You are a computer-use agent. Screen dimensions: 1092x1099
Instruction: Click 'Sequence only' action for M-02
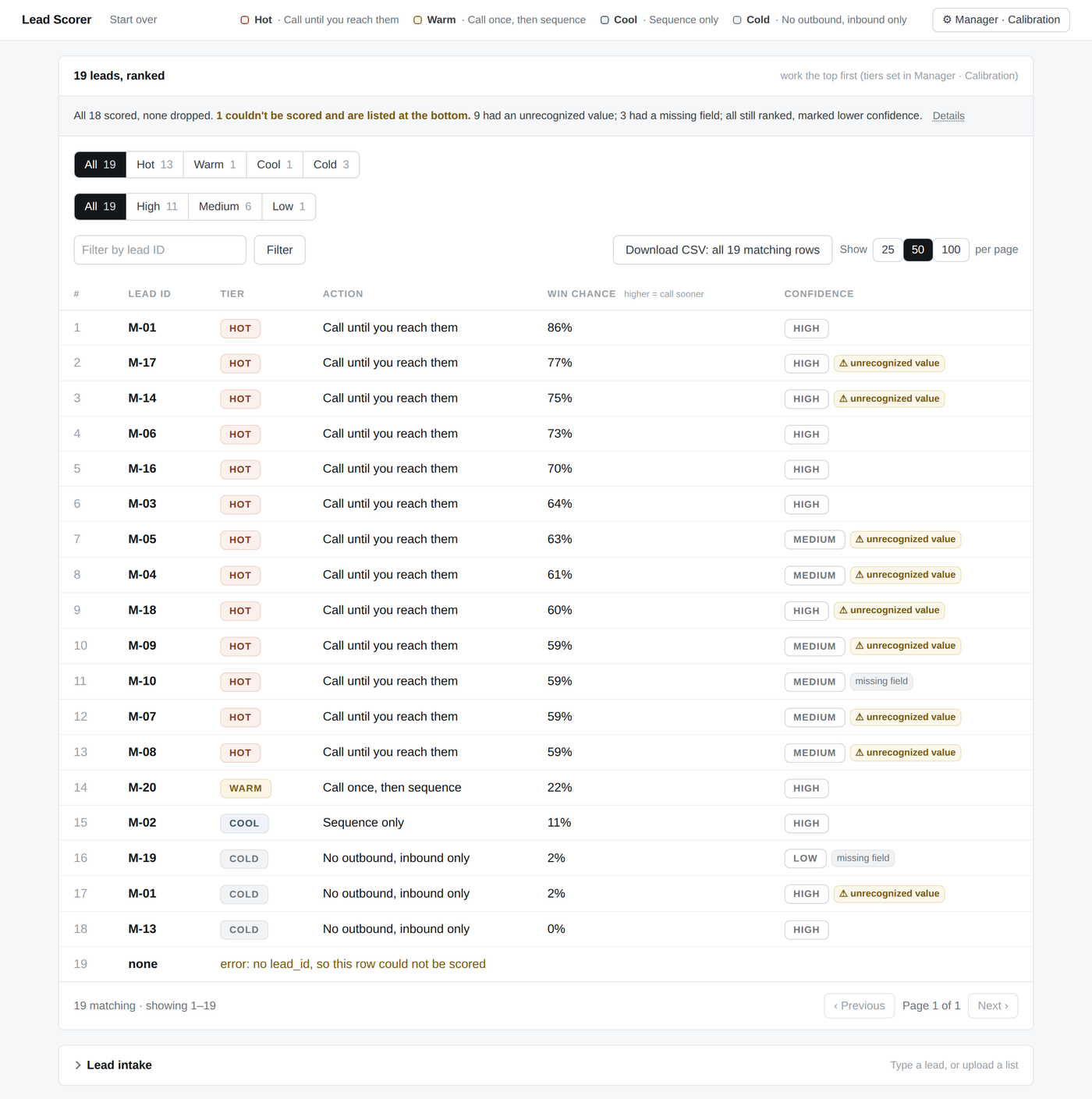363,823
